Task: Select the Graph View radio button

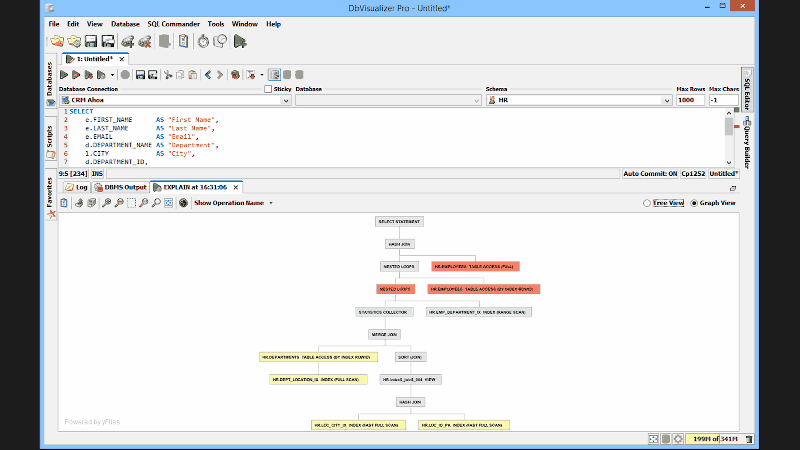Action: [694, 203]
